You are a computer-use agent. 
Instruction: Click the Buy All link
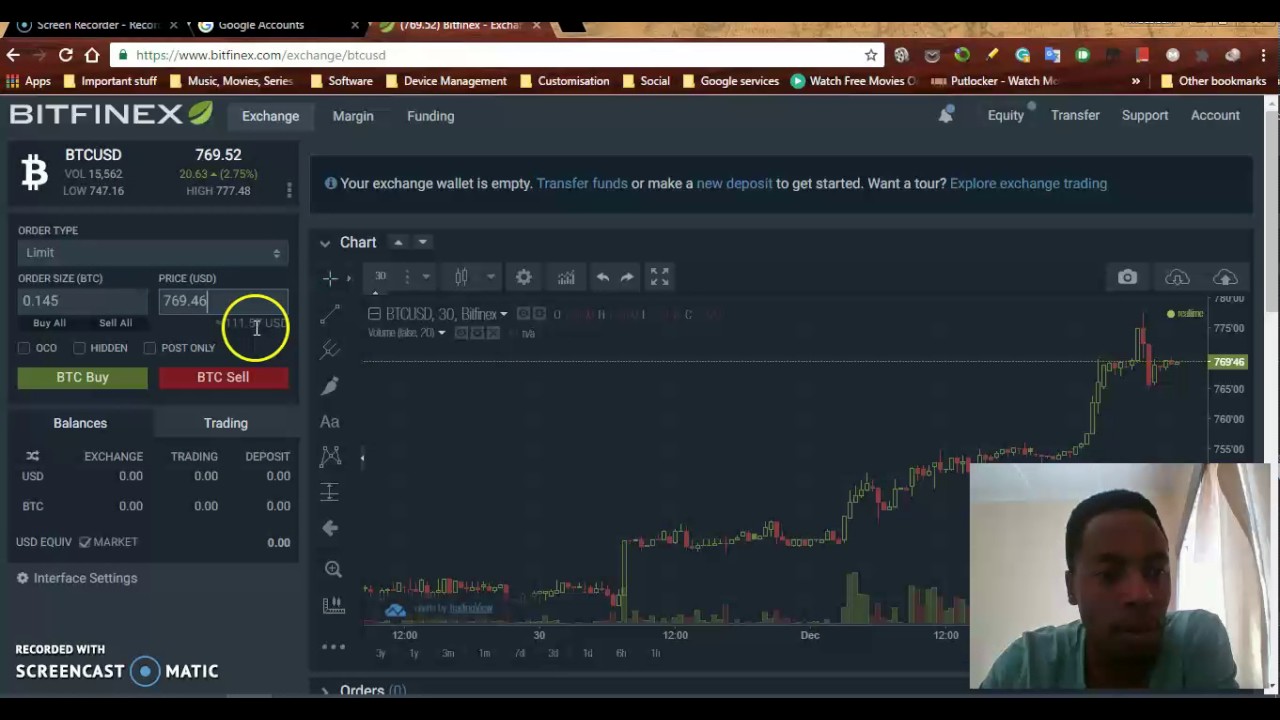point(49,323)
